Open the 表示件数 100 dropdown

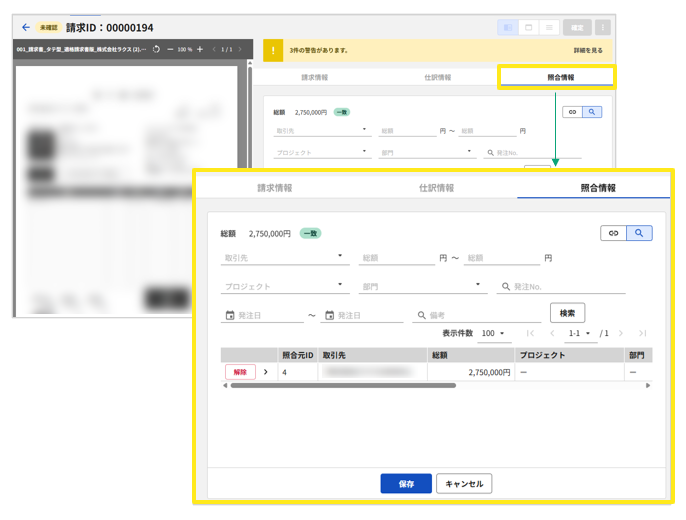(494, 333)
